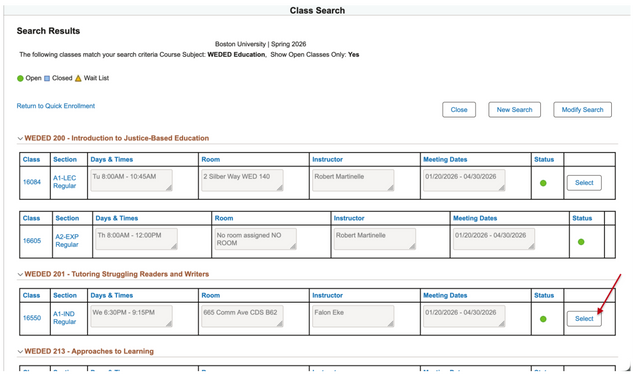Click the We 6:30PM - 9:15PM field
The height and width of the screenshot is (375, 636).
(131, 316)
